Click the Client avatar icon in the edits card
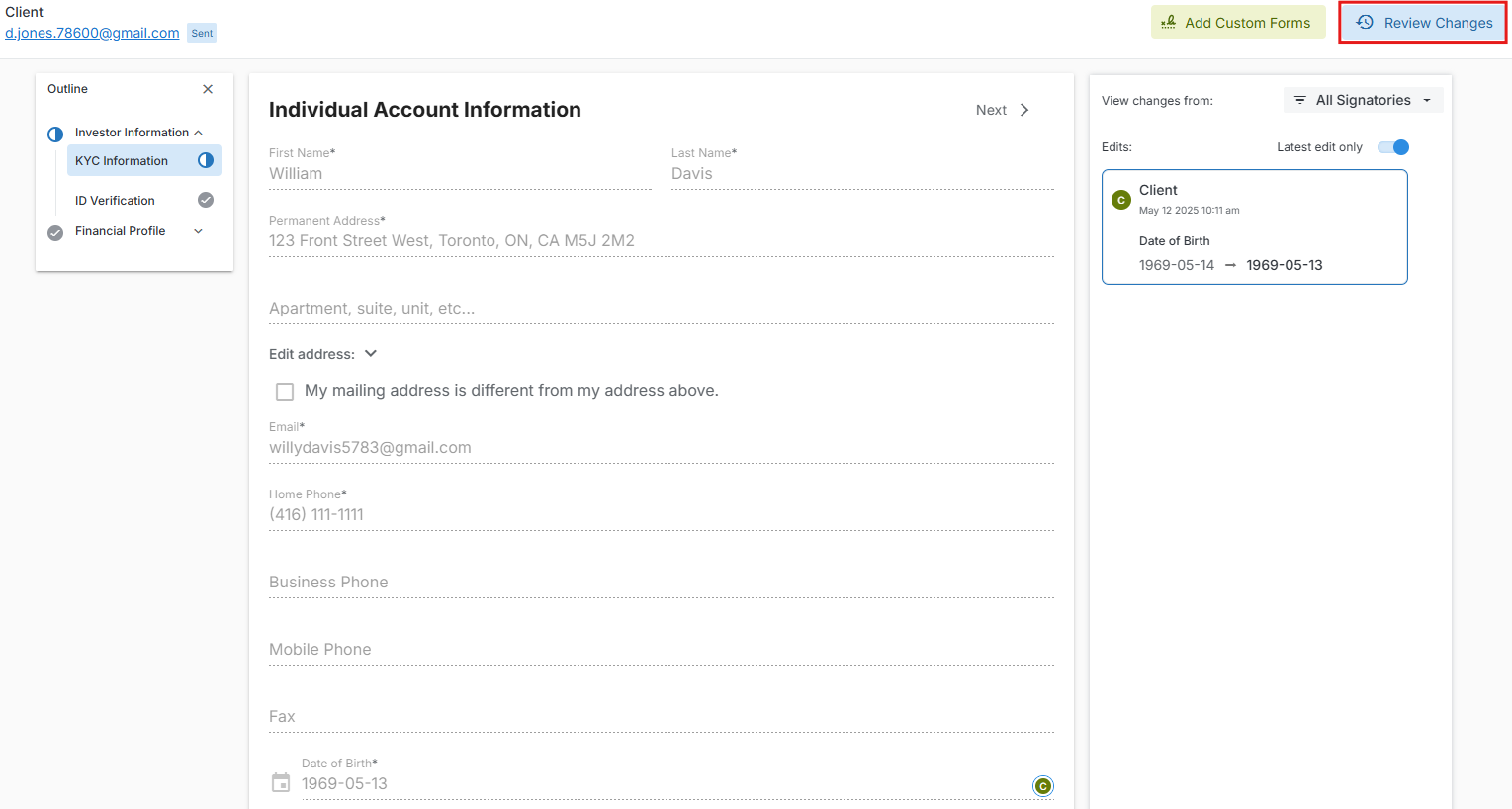The width and height of the screenshot is (1512, 809). click(x=1121, y=200)
